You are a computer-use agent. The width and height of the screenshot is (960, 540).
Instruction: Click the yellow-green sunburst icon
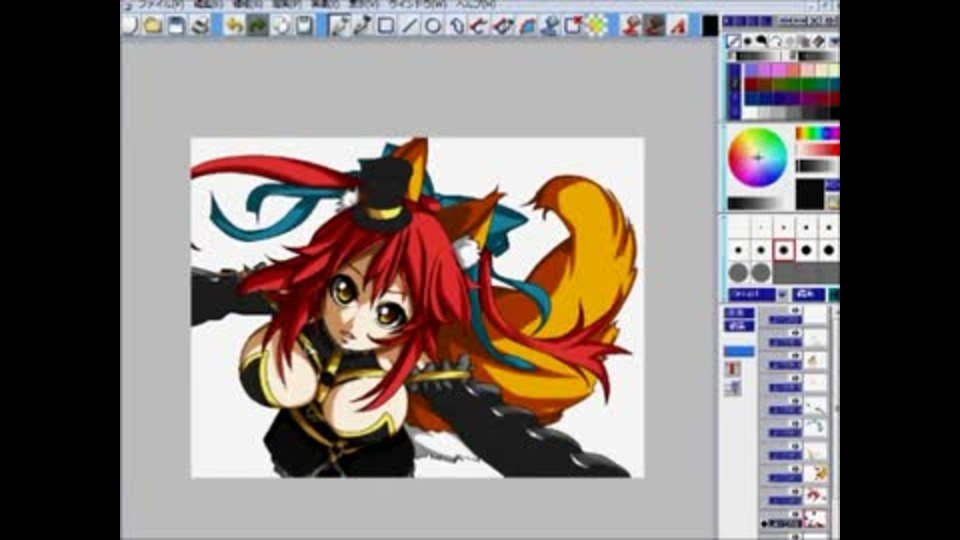click(597, 25)
